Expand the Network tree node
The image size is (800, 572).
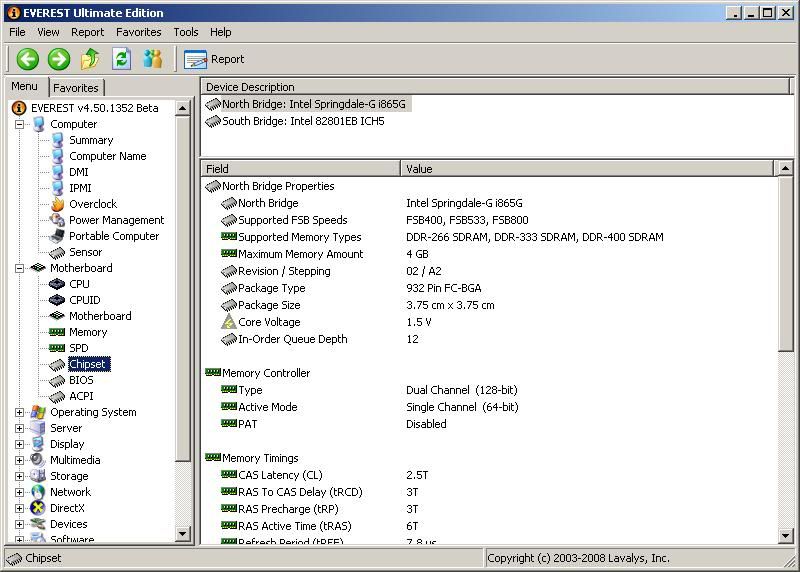pyautogui.click(x=19, y=492)
